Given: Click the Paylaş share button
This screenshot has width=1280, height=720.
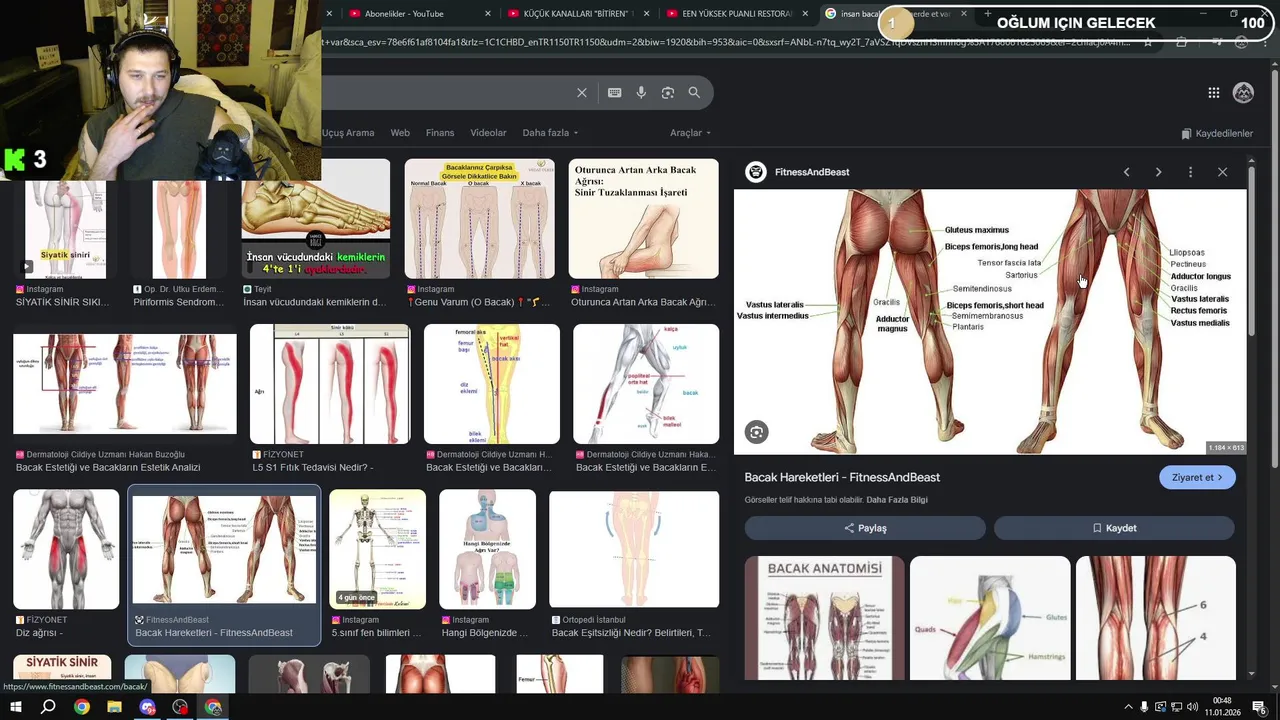Looking at the screenshot, I should click(x=865, y=528).
